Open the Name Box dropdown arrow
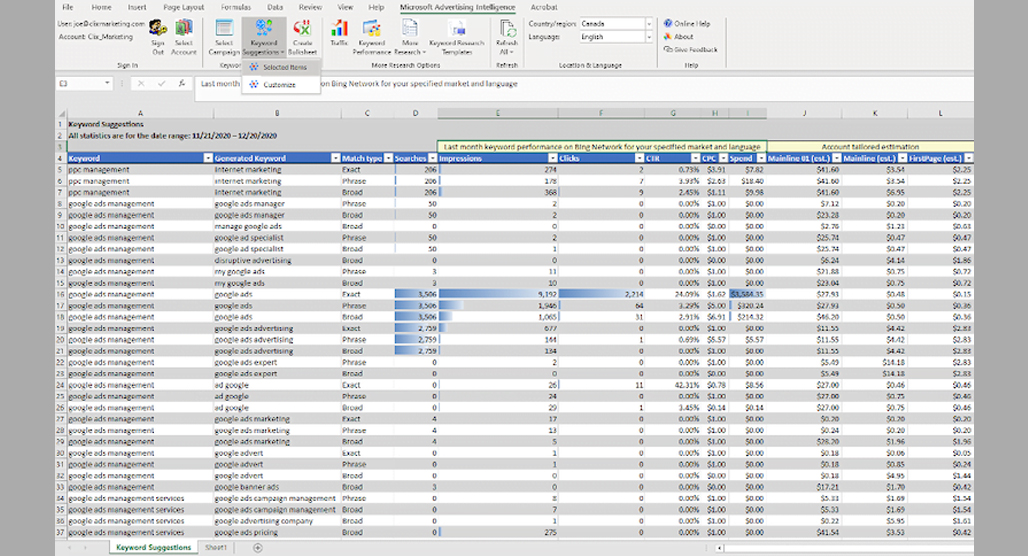 (107, 83)
